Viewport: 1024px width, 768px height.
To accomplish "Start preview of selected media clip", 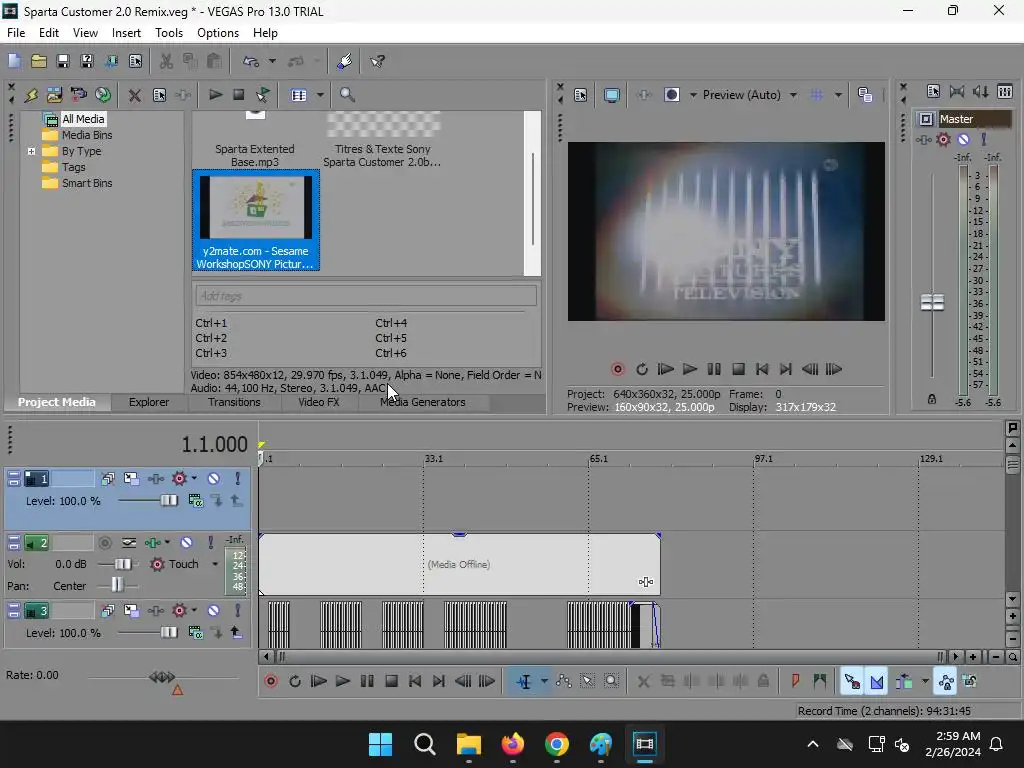I will coord(215,95).
